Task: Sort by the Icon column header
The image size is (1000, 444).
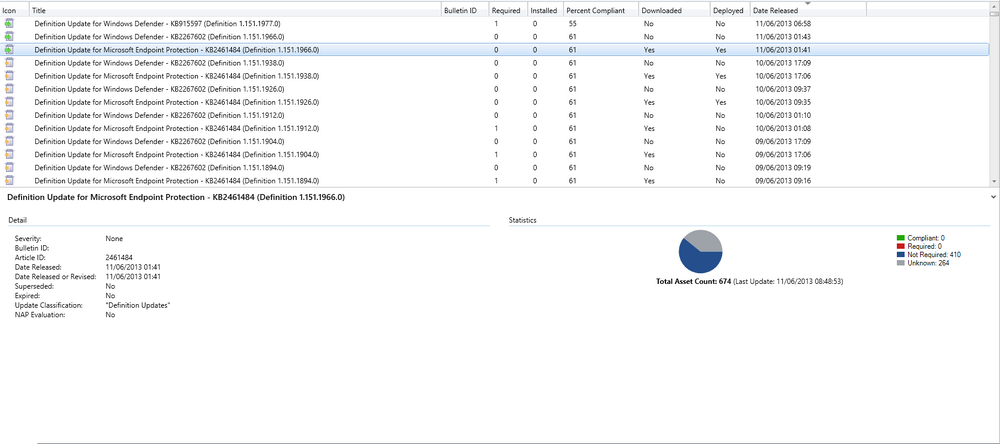Action: 15,10
